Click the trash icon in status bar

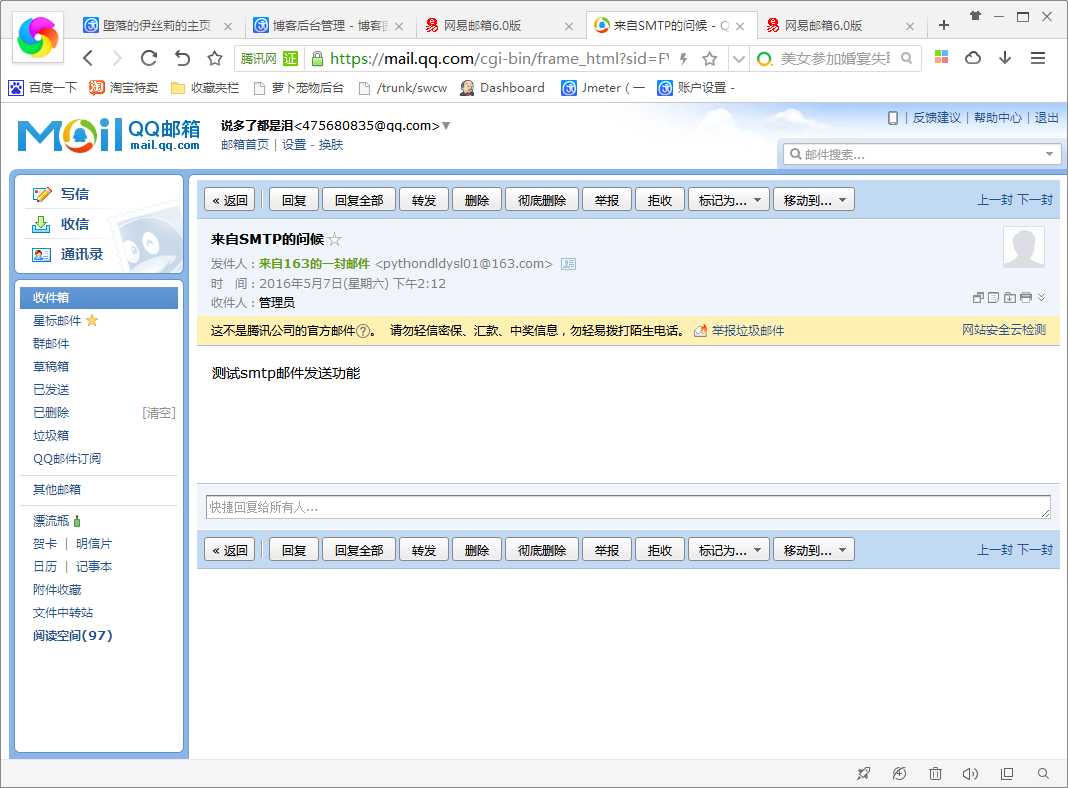tap(935, 773)
